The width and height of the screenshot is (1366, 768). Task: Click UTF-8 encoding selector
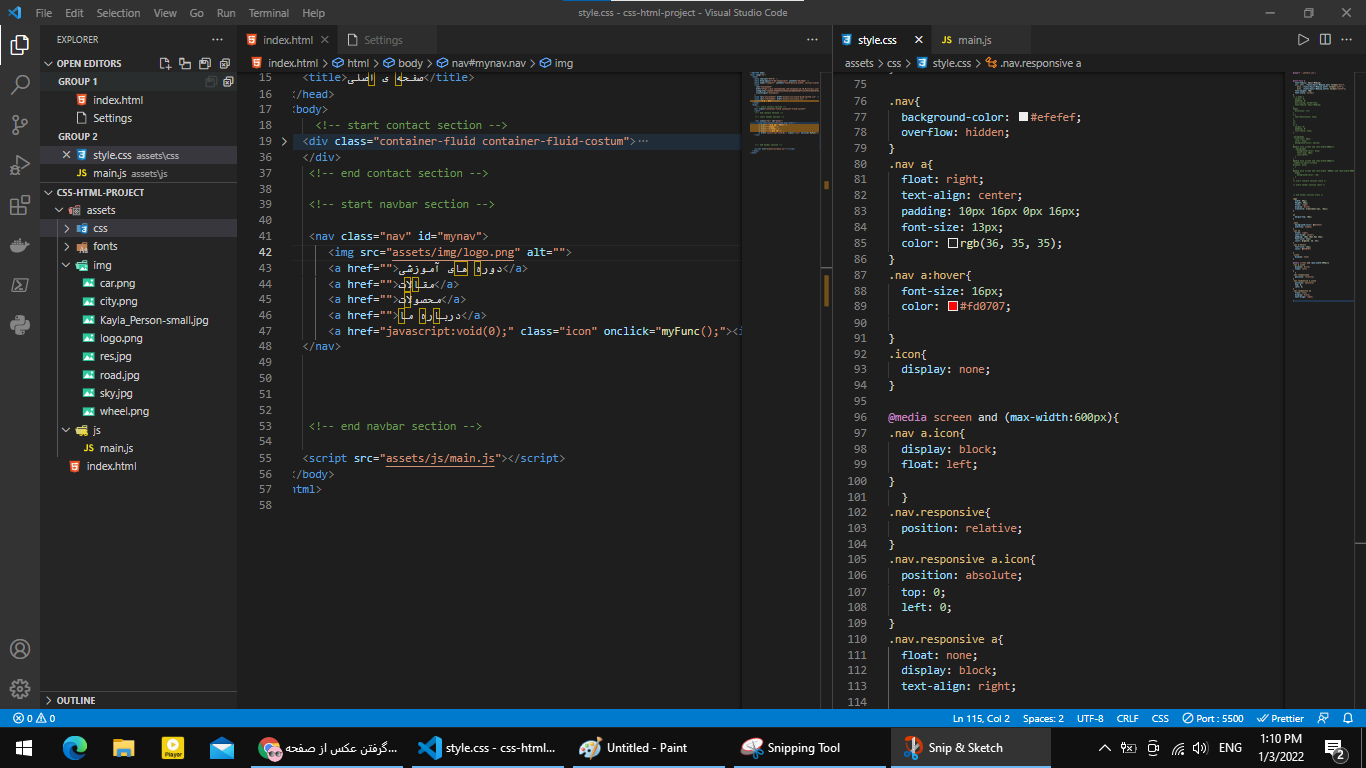[1090, 718]
